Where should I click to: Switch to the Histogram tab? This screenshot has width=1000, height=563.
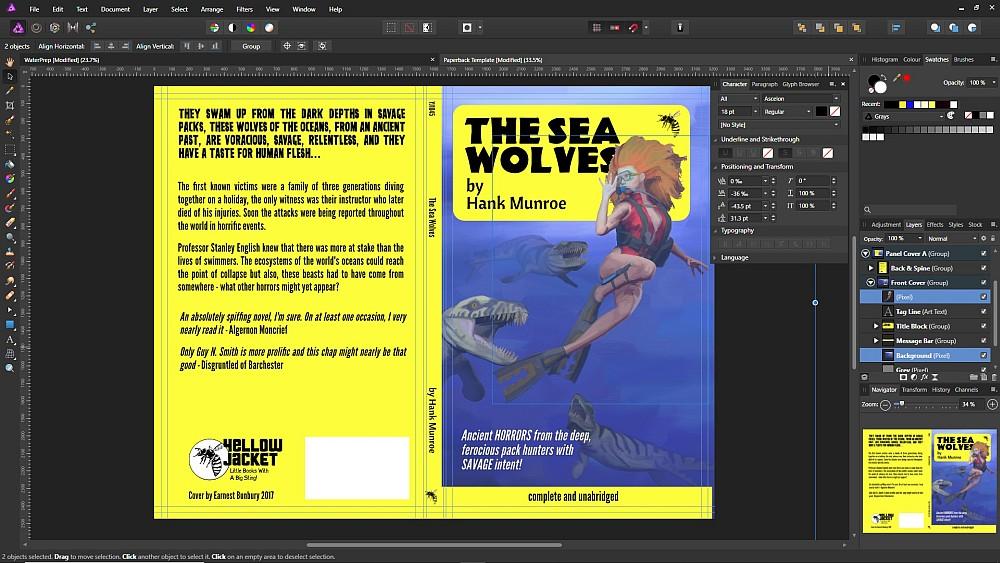coord(884,59)
